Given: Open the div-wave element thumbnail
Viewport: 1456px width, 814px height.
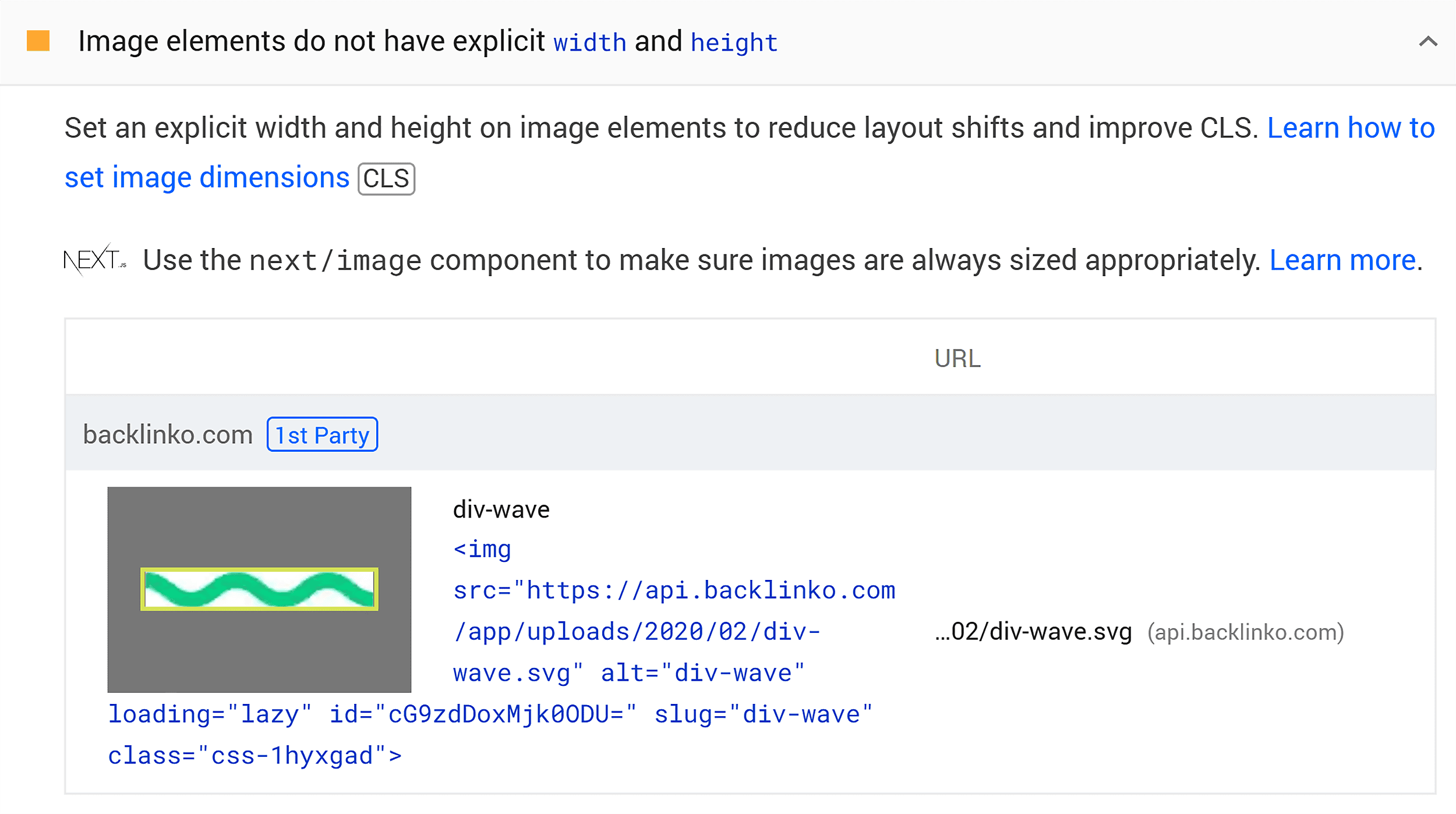Looking at the screenshot, I should click(259, 589).
